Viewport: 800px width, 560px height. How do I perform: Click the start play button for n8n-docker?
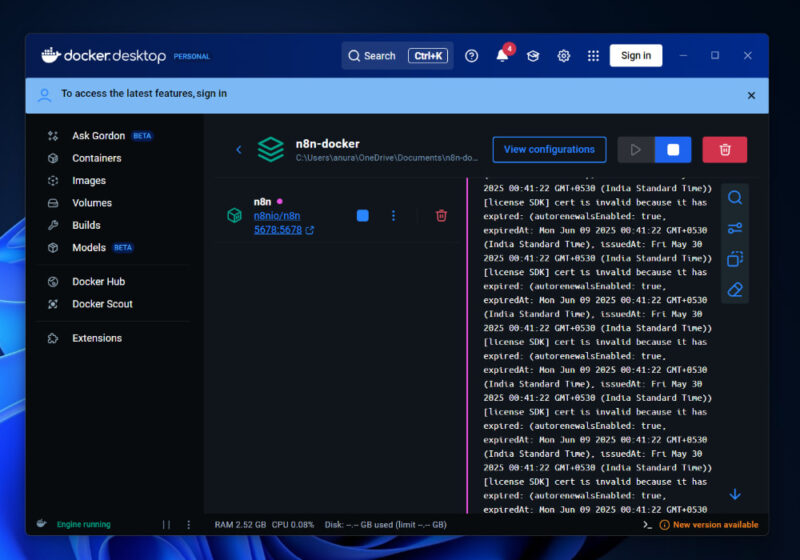pyautogui.click(x=636, y=149)
